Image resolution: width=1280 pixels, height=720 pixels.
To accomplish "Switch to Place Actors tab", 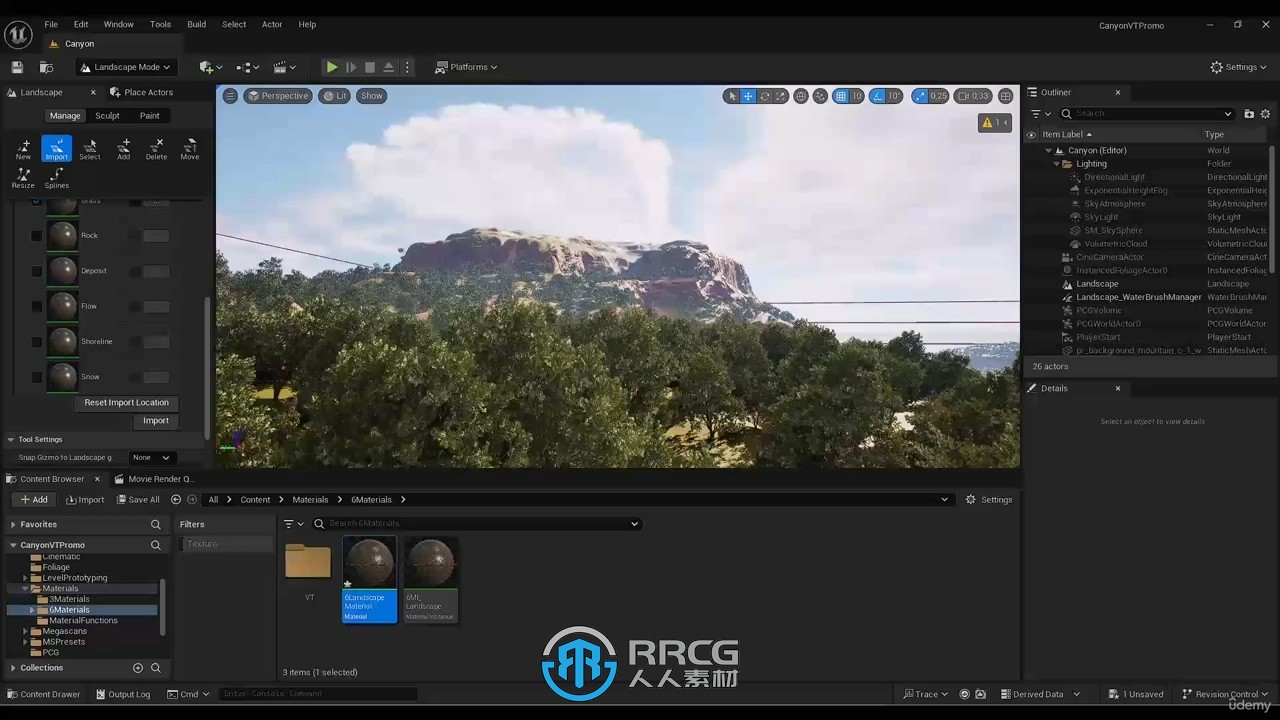I will 141,92.
